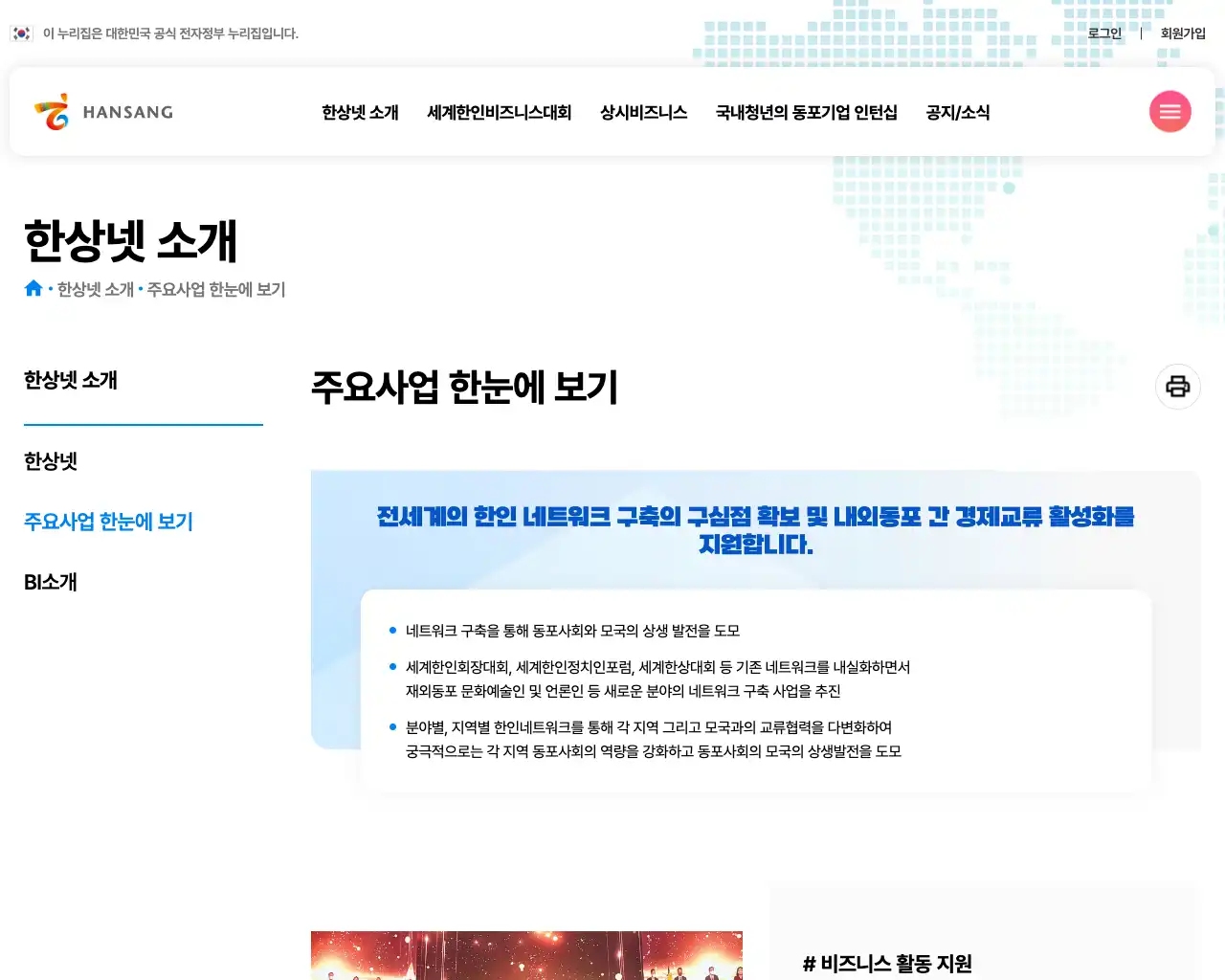The height and width of the screenshot is (980, 1225).
Task: Click the 회원가입 link
Action: [x=1183, y=33]
